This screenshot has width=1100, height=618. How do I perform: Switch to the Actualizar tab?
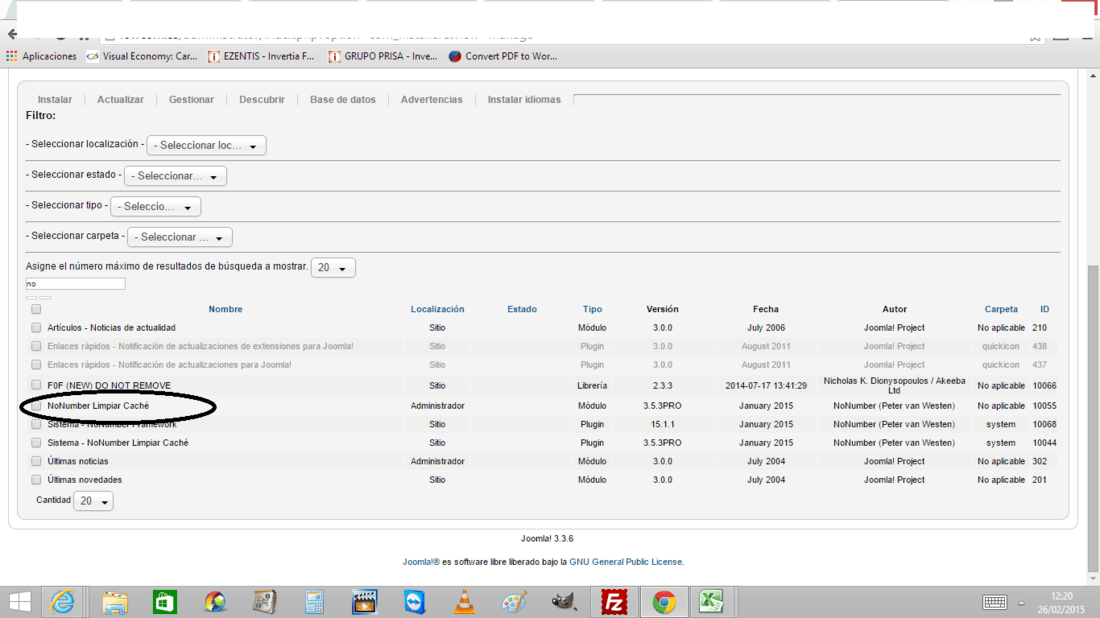(x=121, y=100)
